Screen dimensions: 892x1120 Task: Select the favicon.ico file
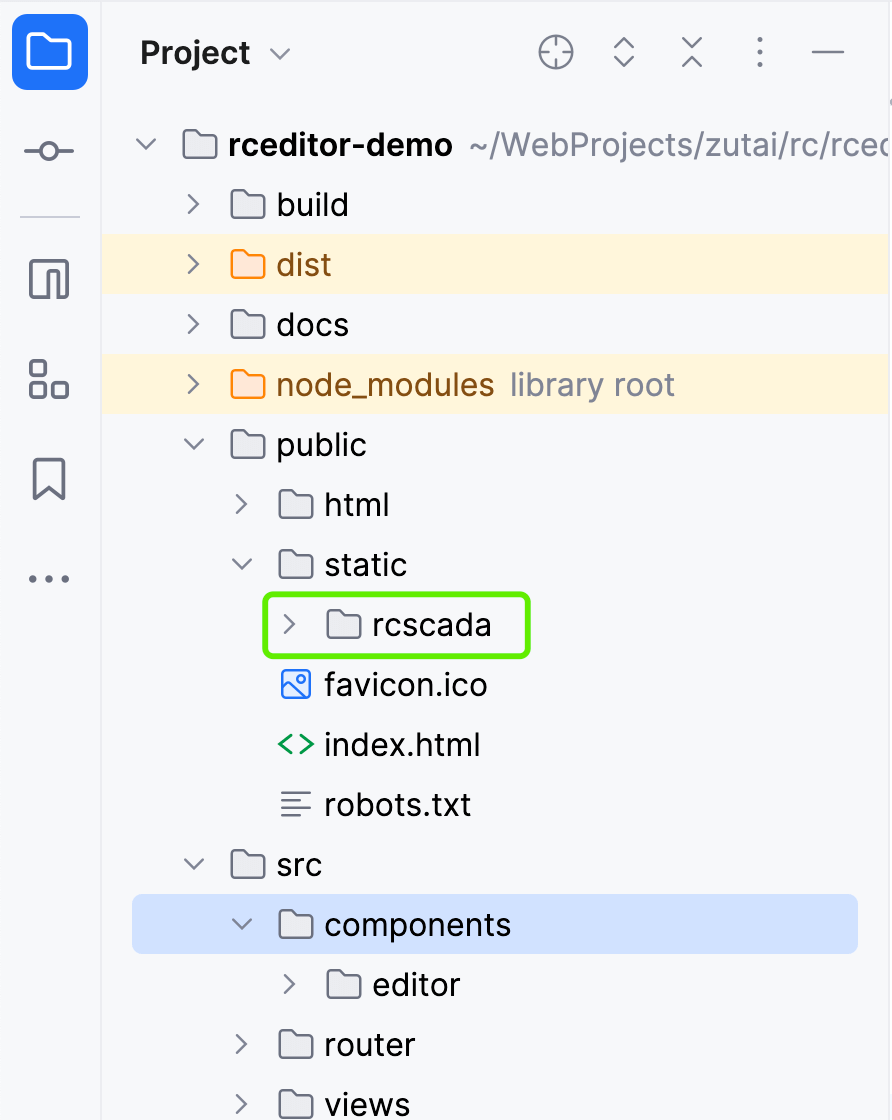(405, 685)
